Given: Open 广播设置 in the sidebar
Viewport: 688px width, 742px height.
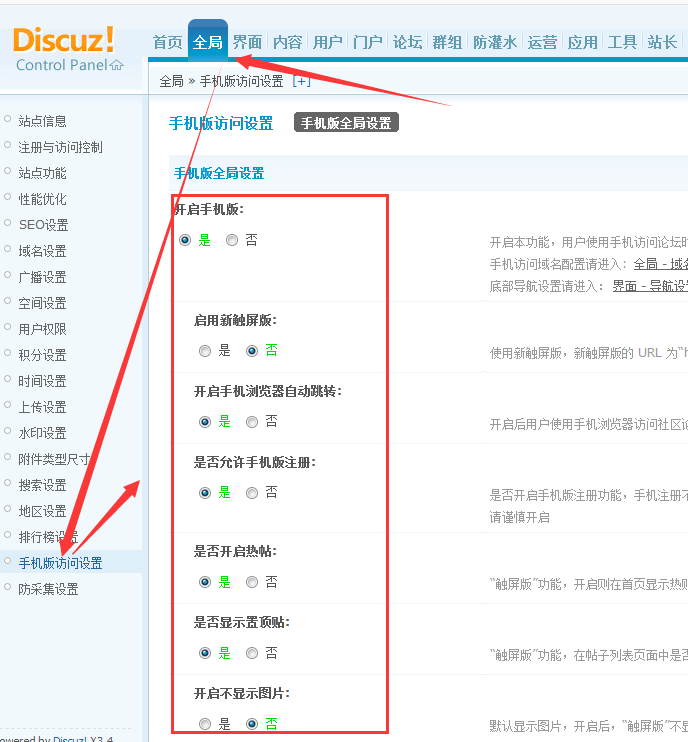Looking at the screenshot, I should tap(42, 277).
